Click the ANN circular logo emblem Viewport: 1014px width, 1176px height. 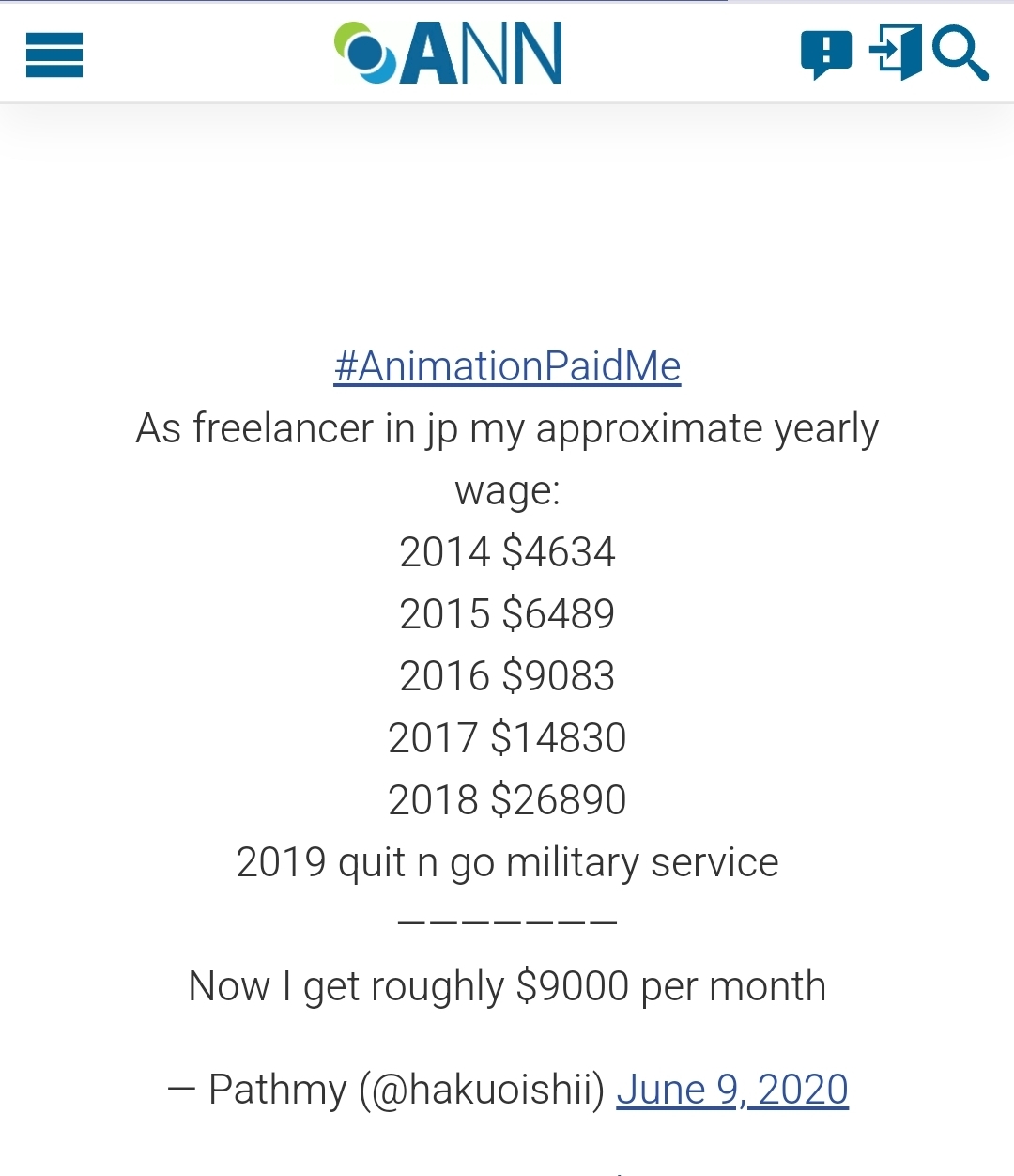[366, 53]
